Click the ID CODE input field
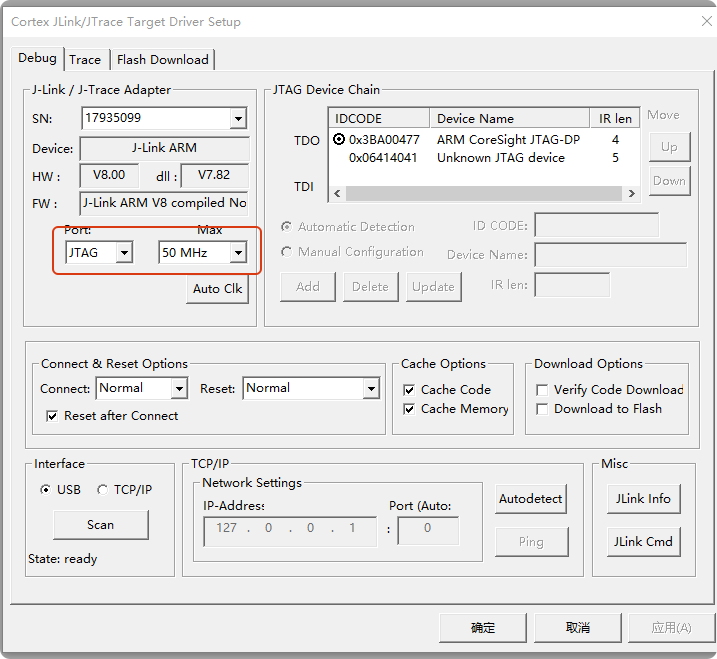 click(x=597, y=225)
